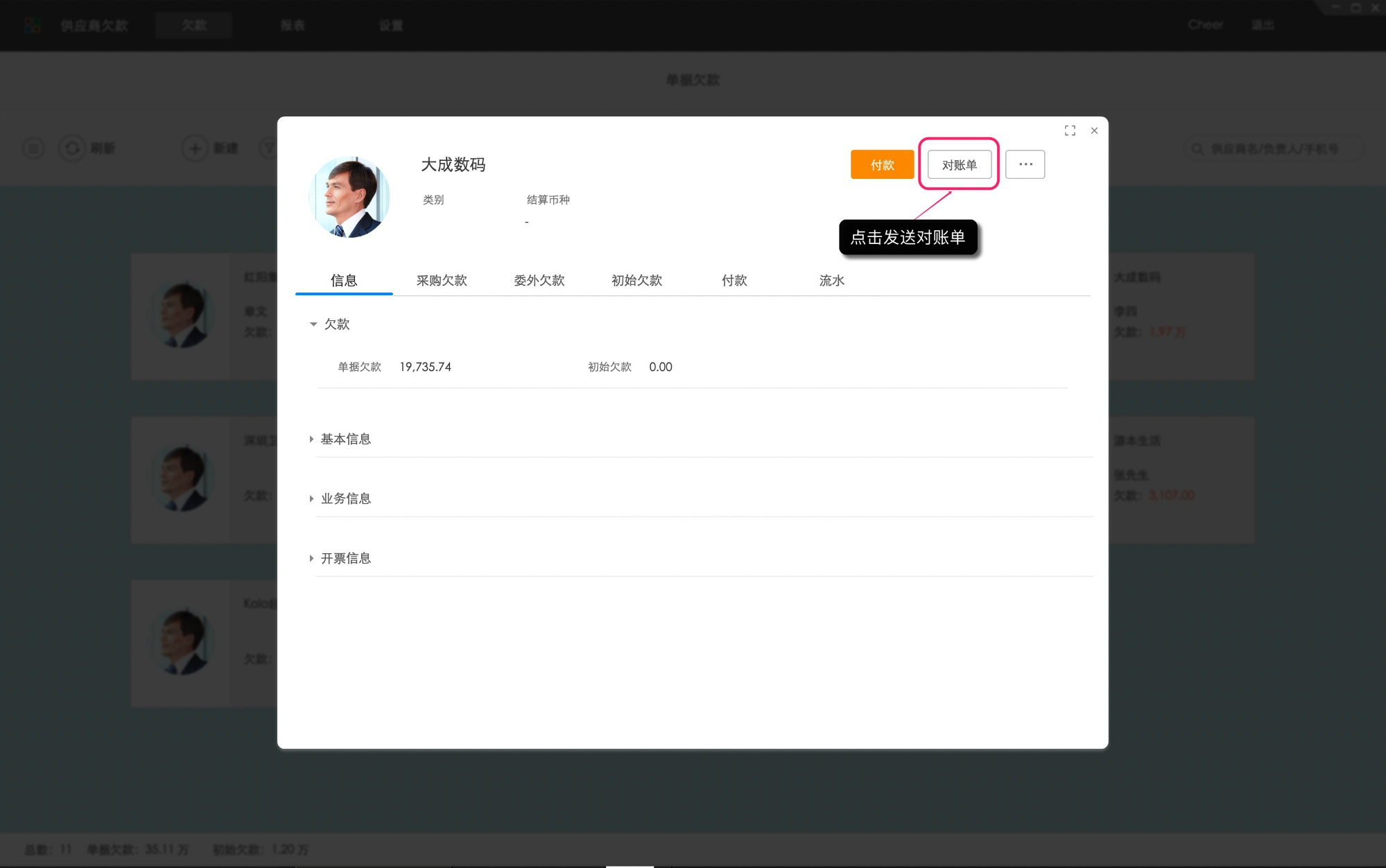This screenshot has width=1386, height=868.
Task: Click the 退出 link in top bar
Action: point(1263,25)
